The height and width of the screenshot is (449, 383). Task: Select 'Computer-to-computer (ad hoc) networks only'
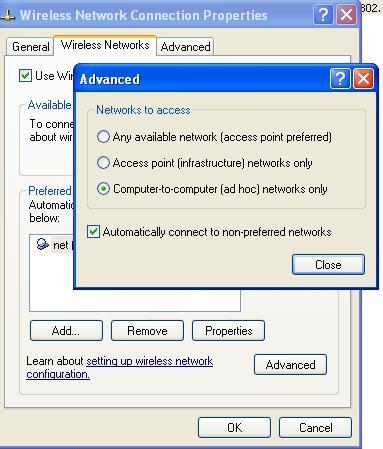tap(103, 189)
